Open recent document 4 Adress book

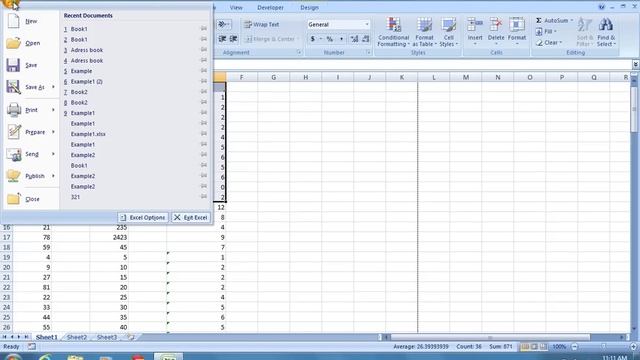[x=87, y=60]
